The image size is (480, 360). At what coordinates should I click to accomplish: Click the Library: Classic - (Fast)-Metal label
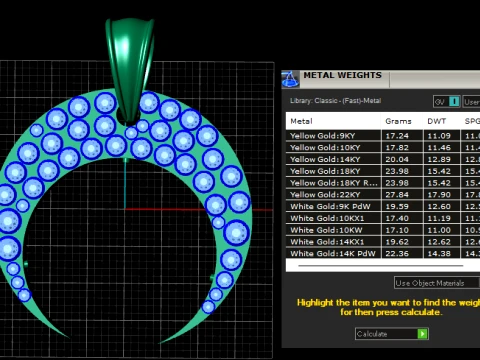(335, 101)
